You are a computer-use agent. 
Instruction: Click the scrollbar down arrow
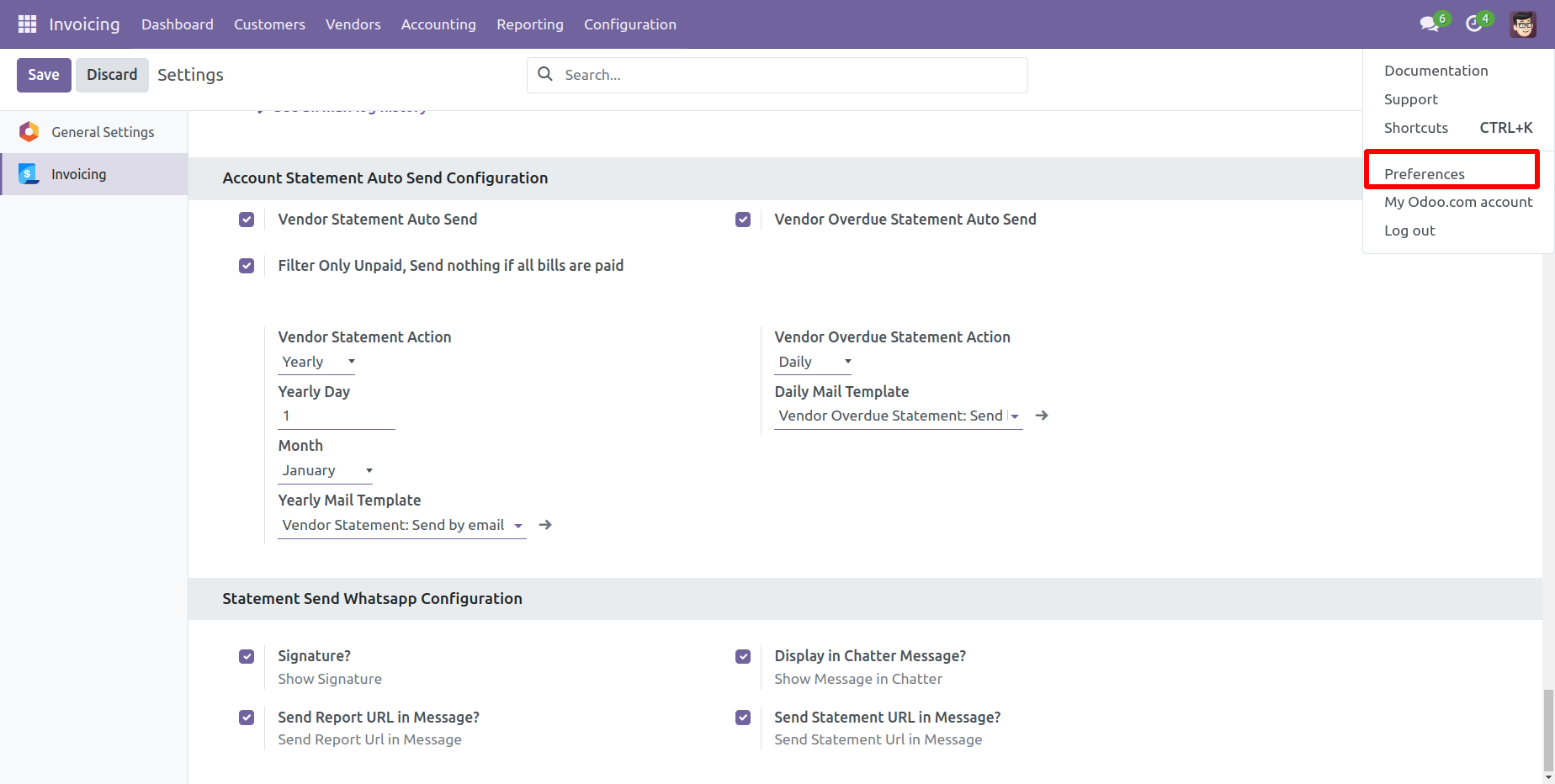(x=1548, y=777)
